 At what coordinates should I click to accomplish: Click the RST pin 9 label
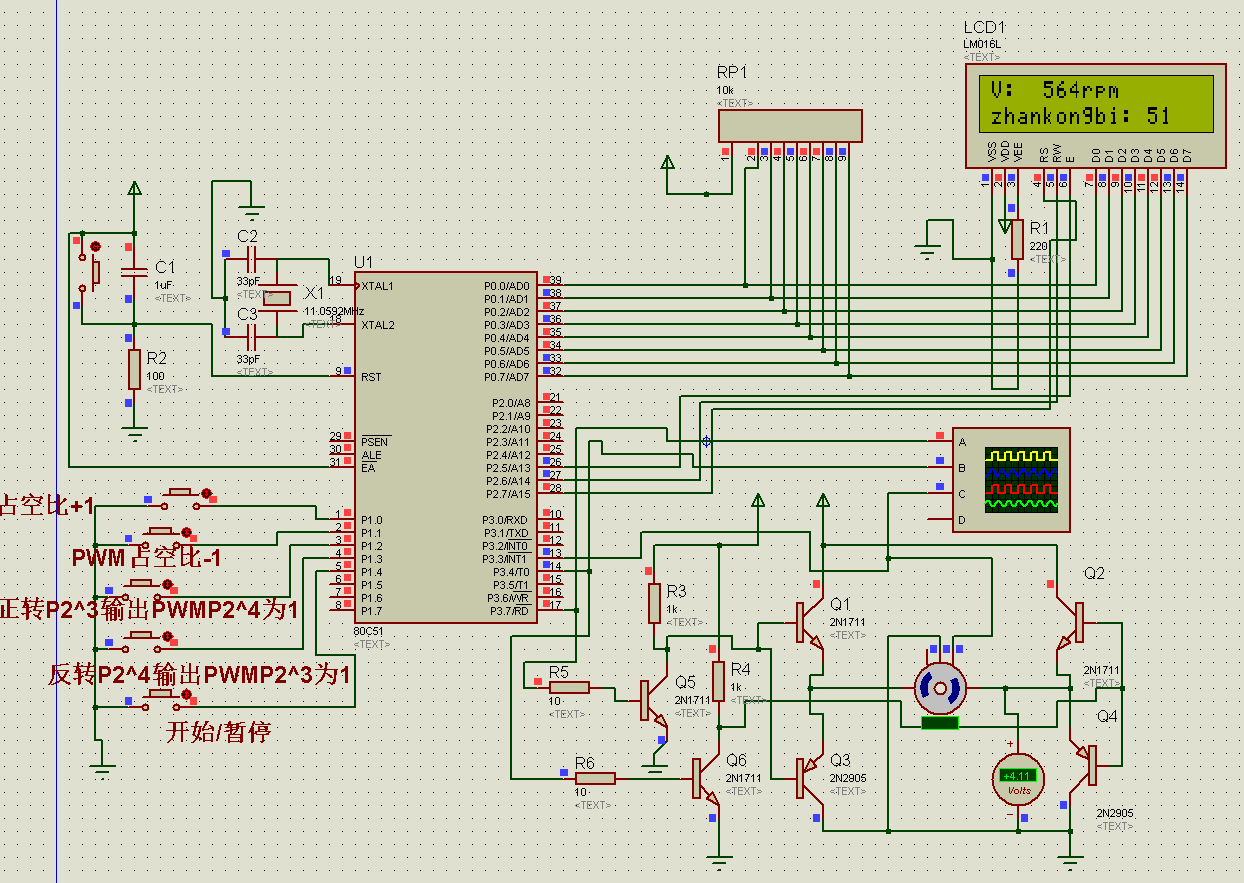click(x=371, y=377)
